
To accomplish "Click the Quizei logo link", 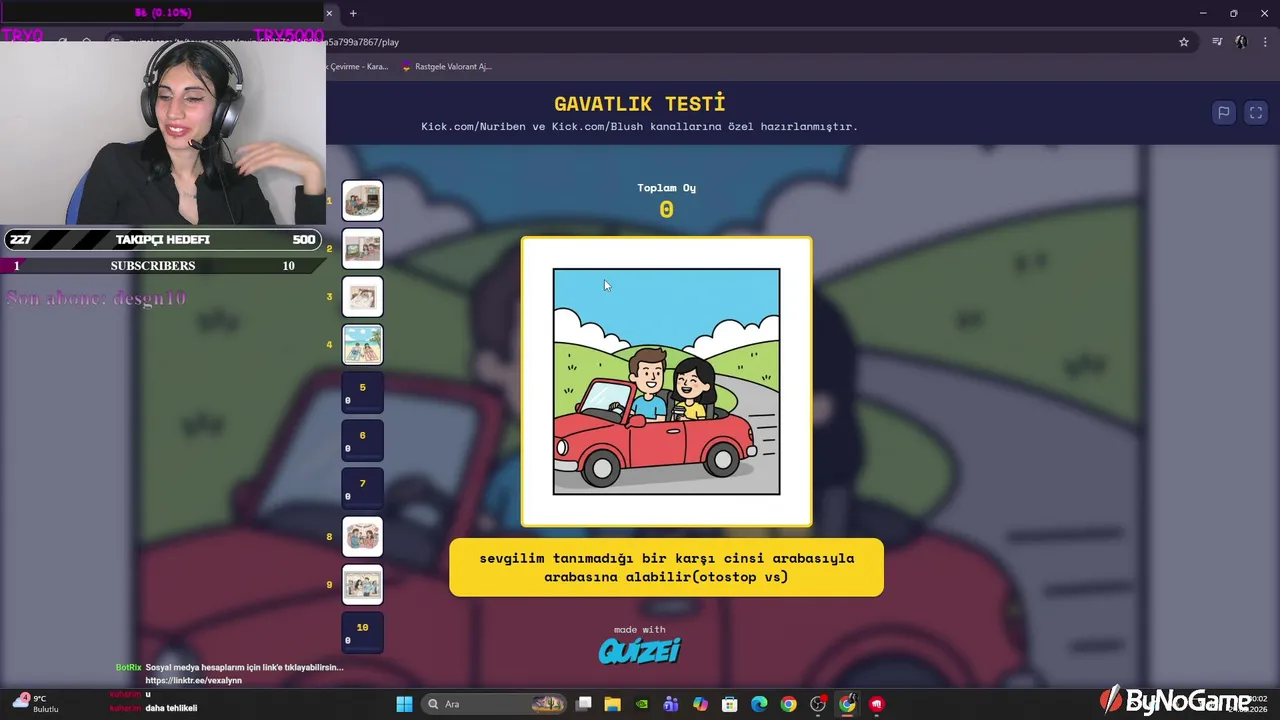I will [640, 651].
